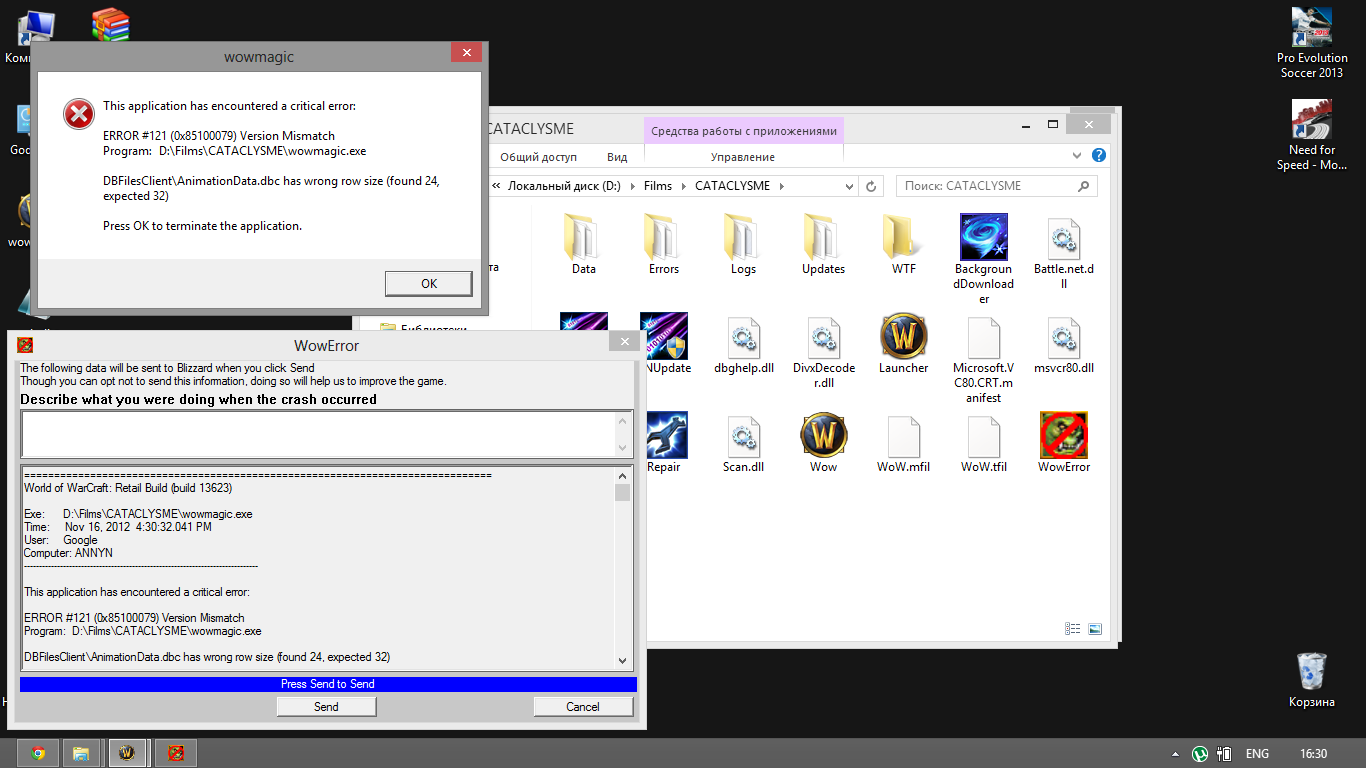Open the Управление ribbon tab
This screenshot has width=1366, height=768.
(743, 157)
